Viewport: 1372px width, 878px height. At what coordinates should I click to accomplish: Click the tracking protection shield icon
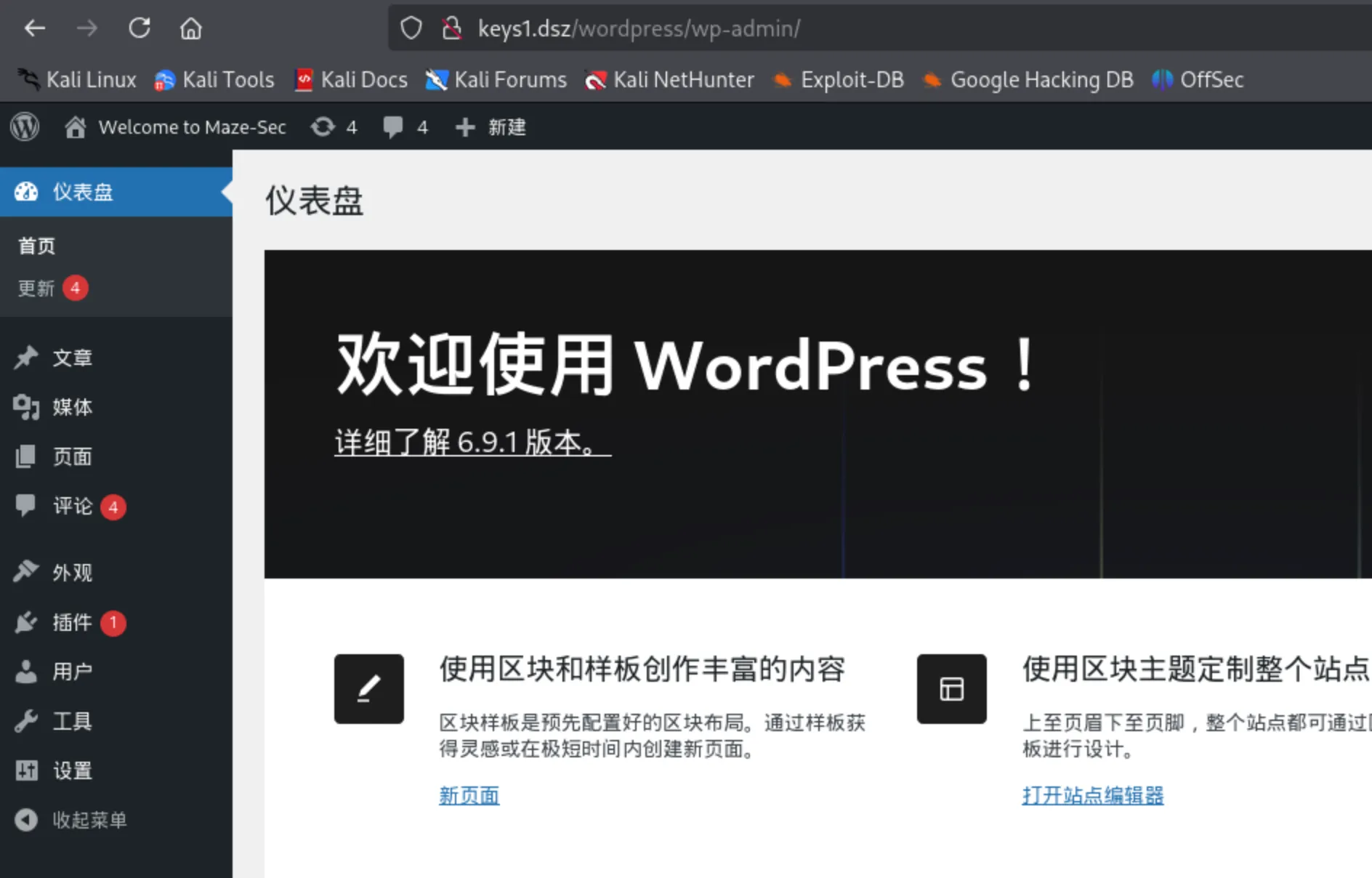point(411,28)
